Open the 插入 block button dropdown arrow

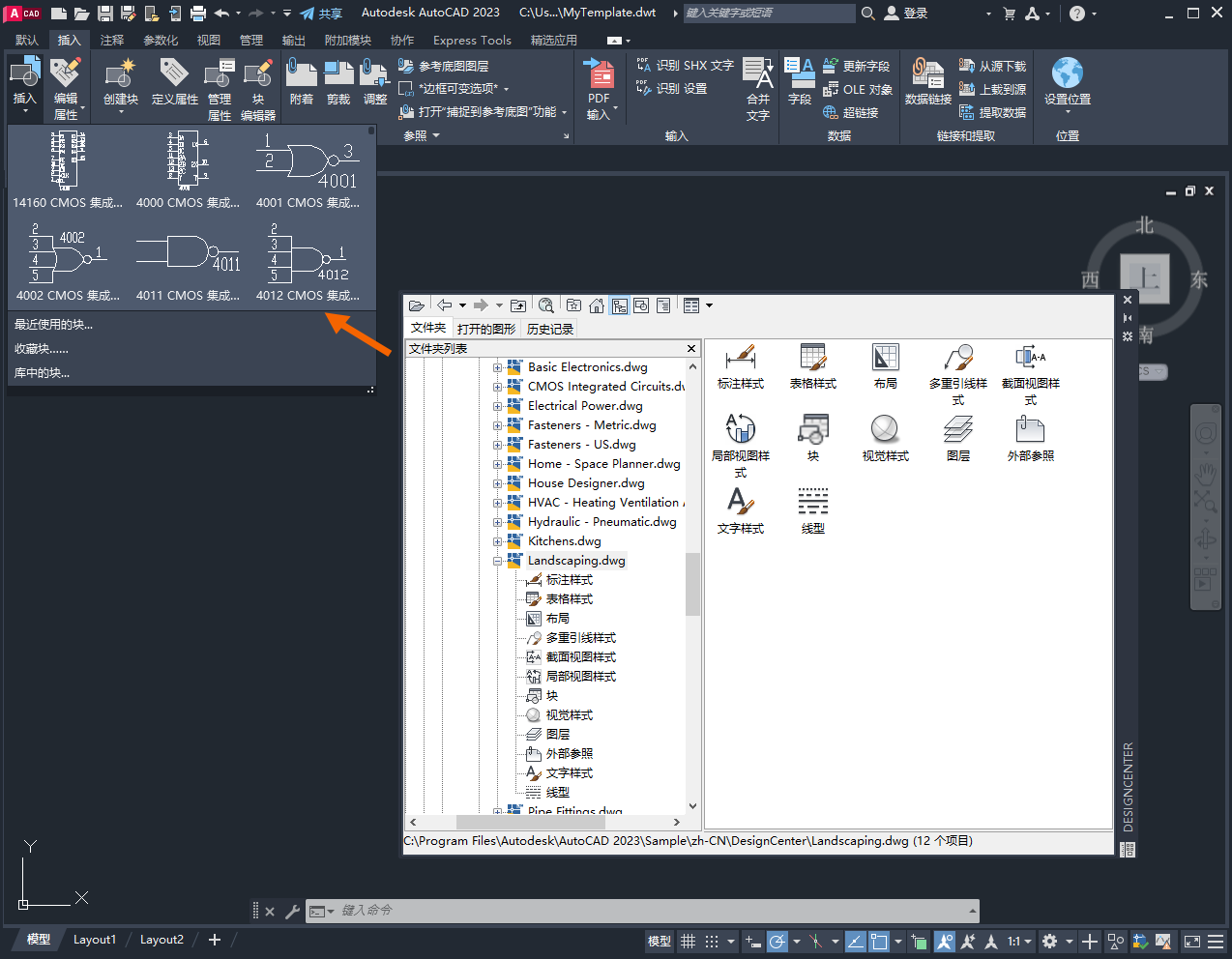point(24,109)
